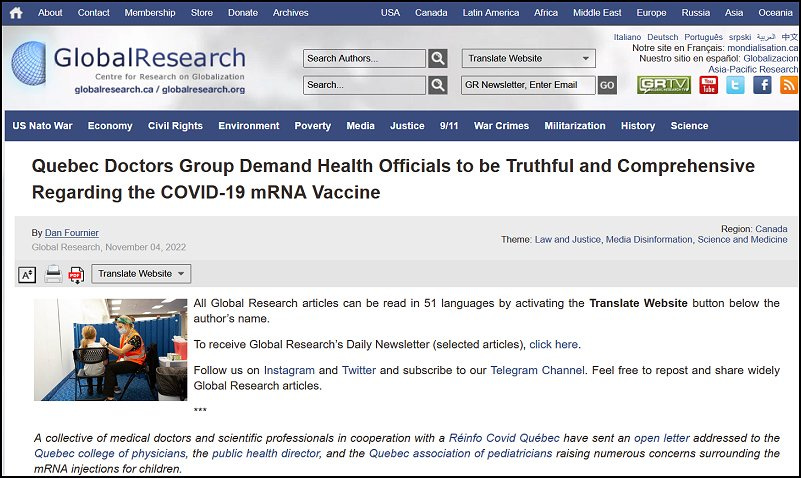Open the 9/11 category
Image resolution: width=801 pixels, height=478 pixels.
pos(449,126)
